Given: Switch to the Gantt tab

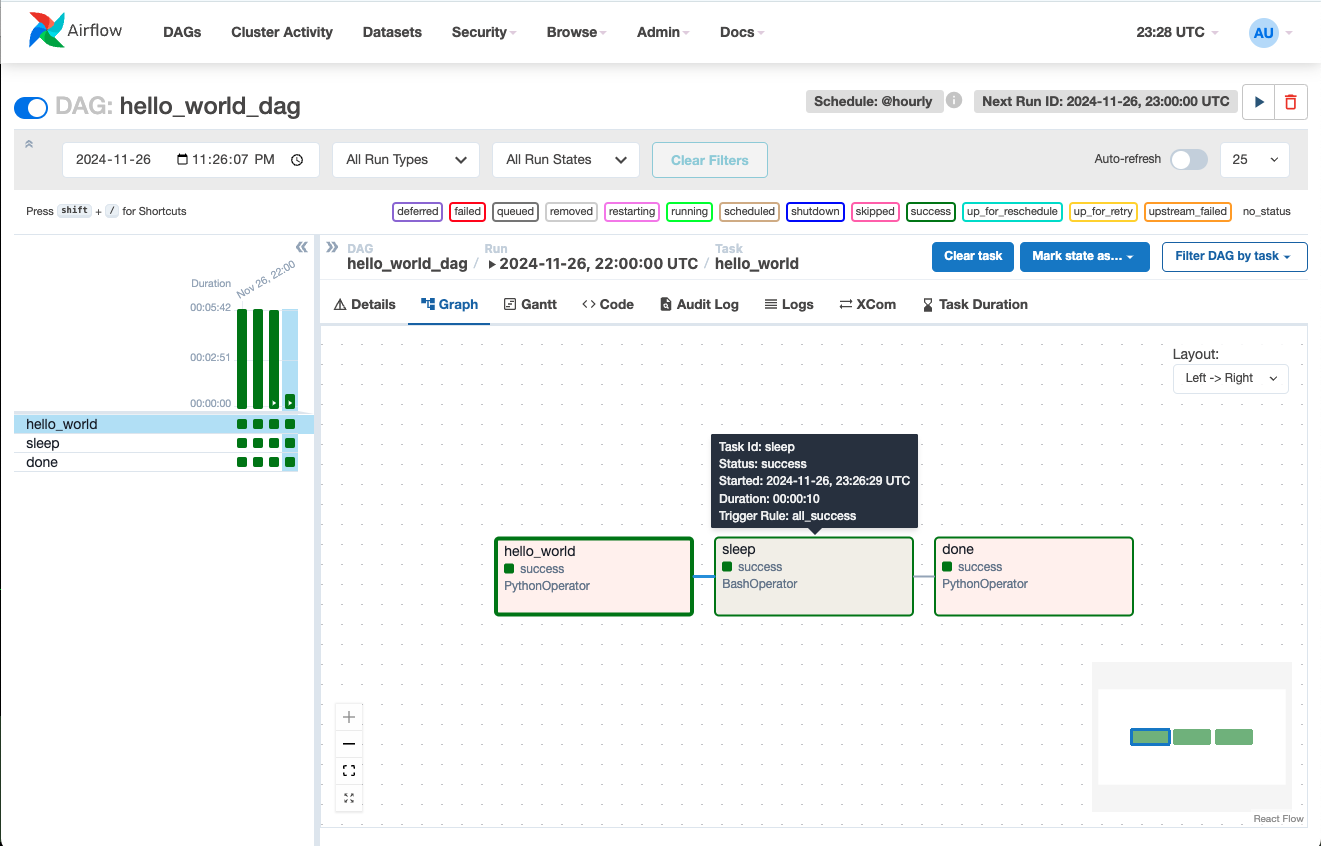Looking at the screenshot, I should (x=530, y=304).
